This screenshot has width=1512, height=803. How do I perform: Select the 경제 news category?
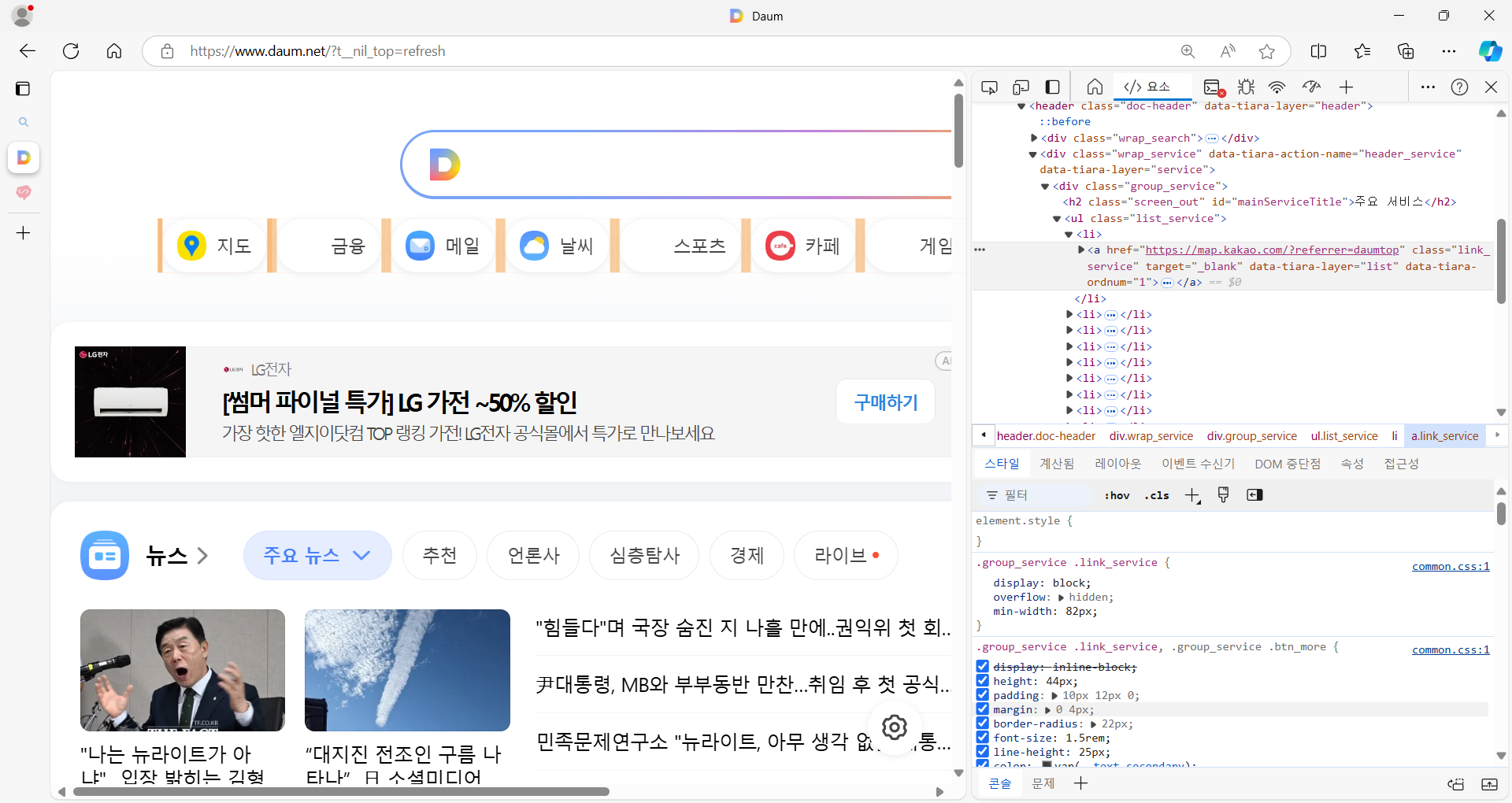747,556
